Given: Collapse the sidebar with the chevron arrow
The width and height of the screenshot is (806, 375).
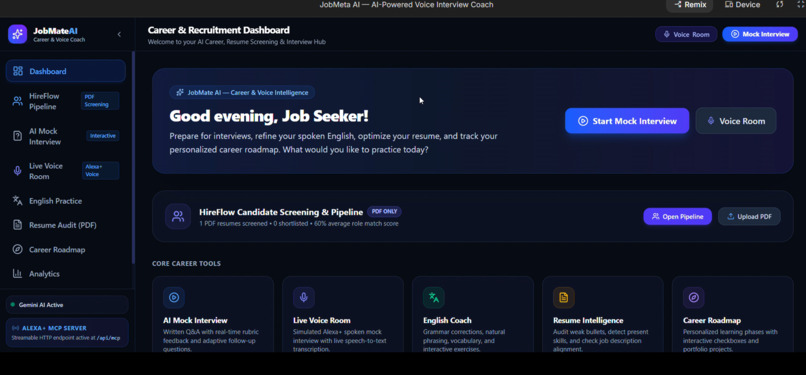Looking at the screenshot, I should pos(119,34).
